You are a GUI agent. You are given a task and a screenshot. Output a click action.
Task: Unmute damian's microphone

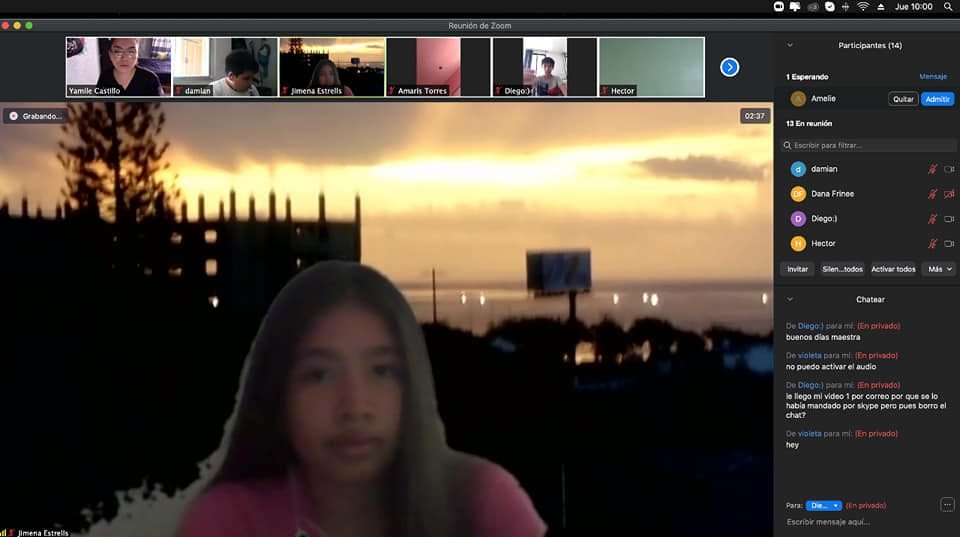(932, 169)
